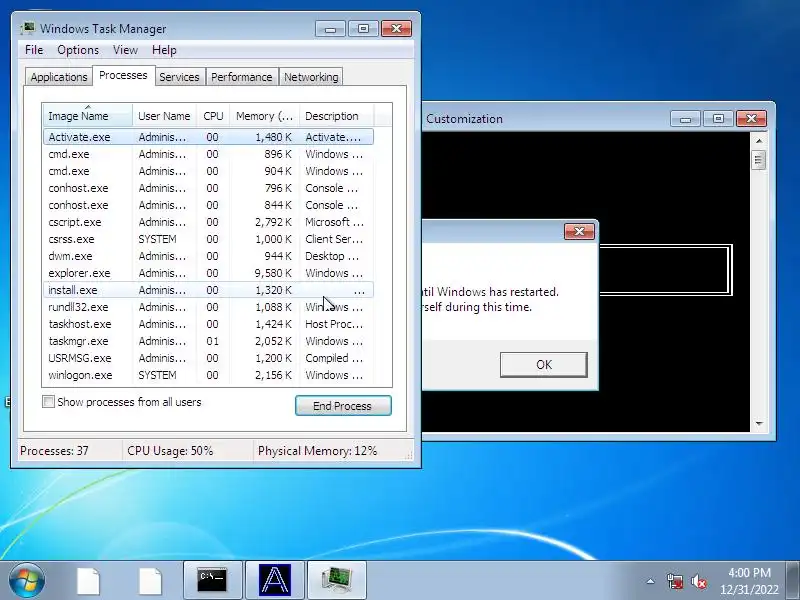This screenshot has width=800, height=600.
Task: Select the conhost.exe row using 796 K
Action: (x=209, y=188)
